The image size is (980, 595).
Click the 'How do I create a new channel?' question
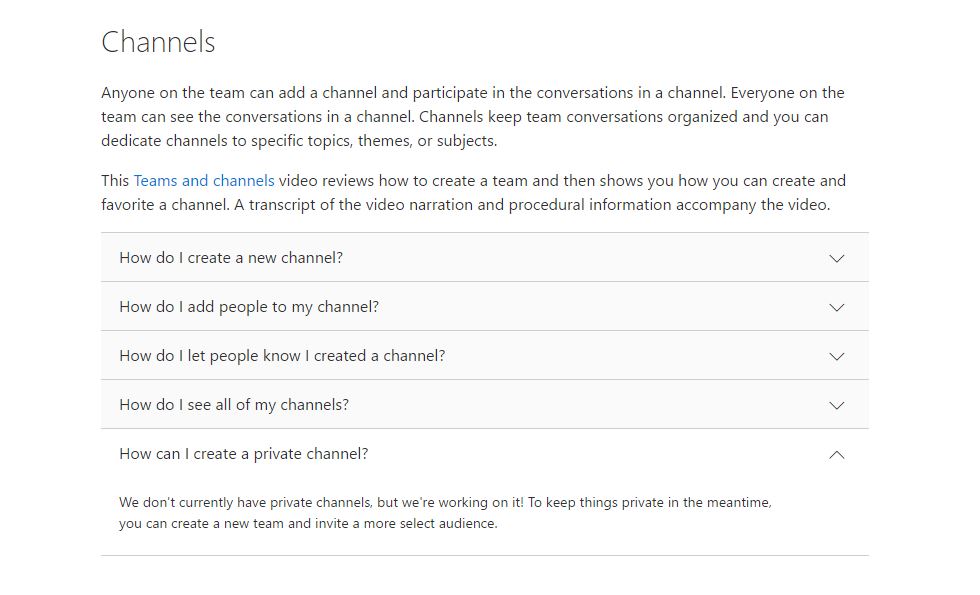point(231,258)
